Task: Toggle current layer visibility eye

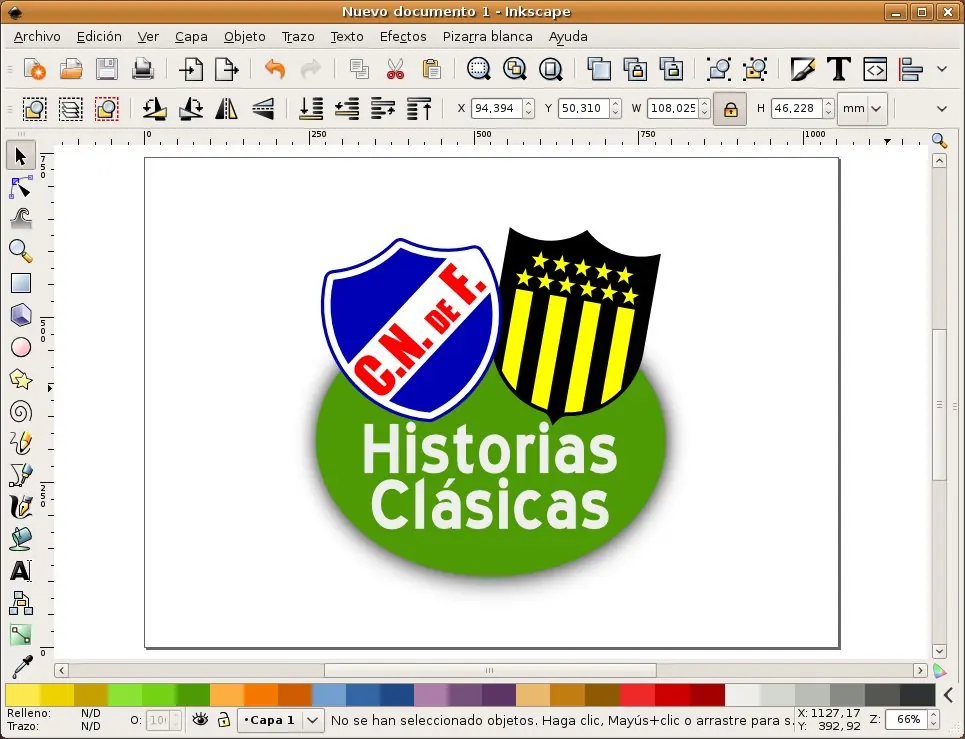Action: coord(199,719)
